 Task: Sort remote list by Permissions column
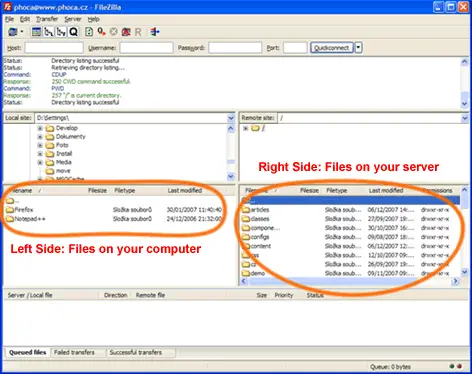point(438,190)
